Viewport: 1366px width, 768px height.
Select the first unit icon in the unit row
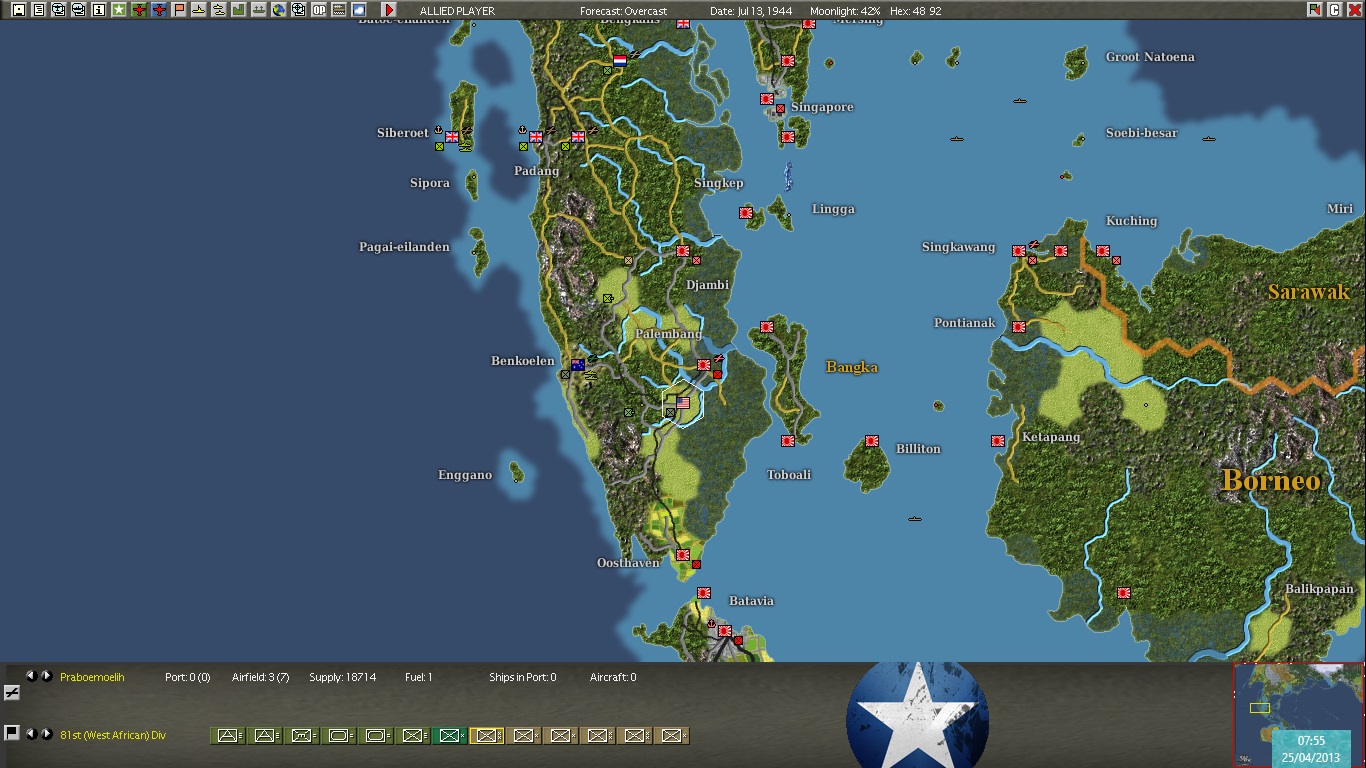pos(228,736)
